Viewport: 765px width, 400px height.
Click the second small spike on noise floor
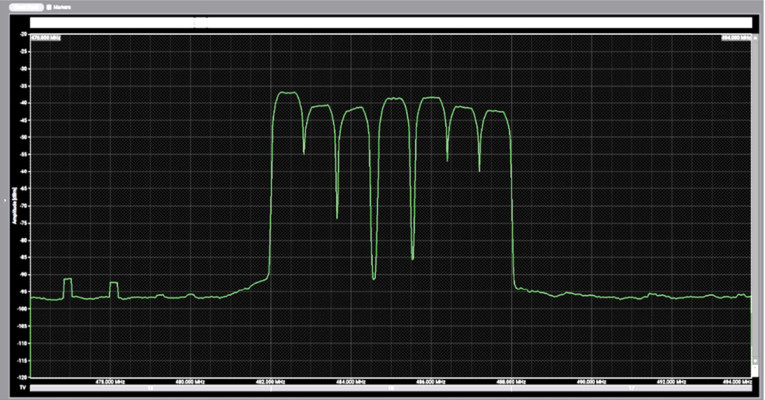tap(114, 284)
